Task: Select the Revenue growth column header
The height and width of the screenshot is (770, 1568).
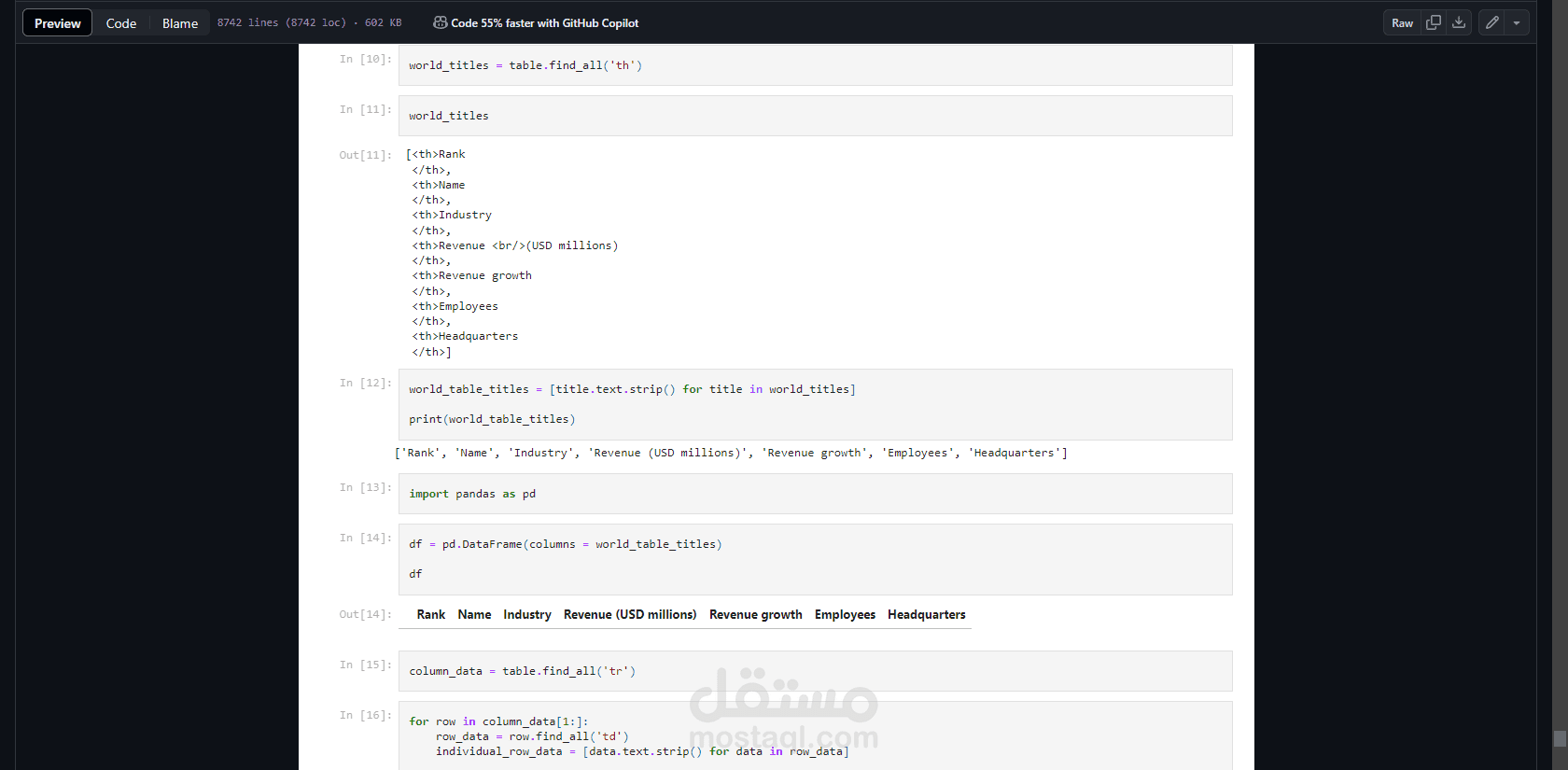Action: (756, 614)
